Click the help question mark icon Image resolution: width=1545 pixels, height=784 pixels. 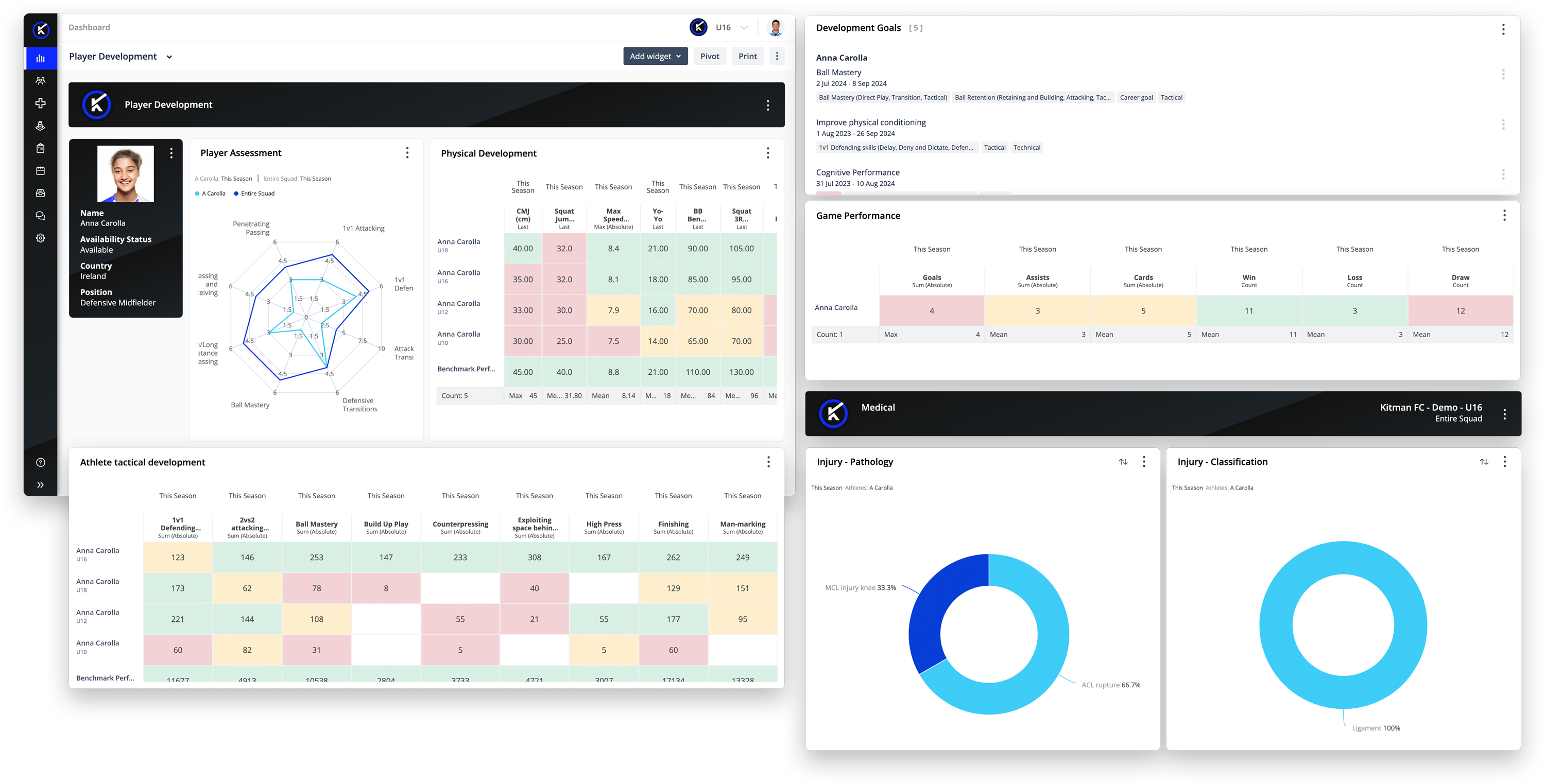point(40,462)
